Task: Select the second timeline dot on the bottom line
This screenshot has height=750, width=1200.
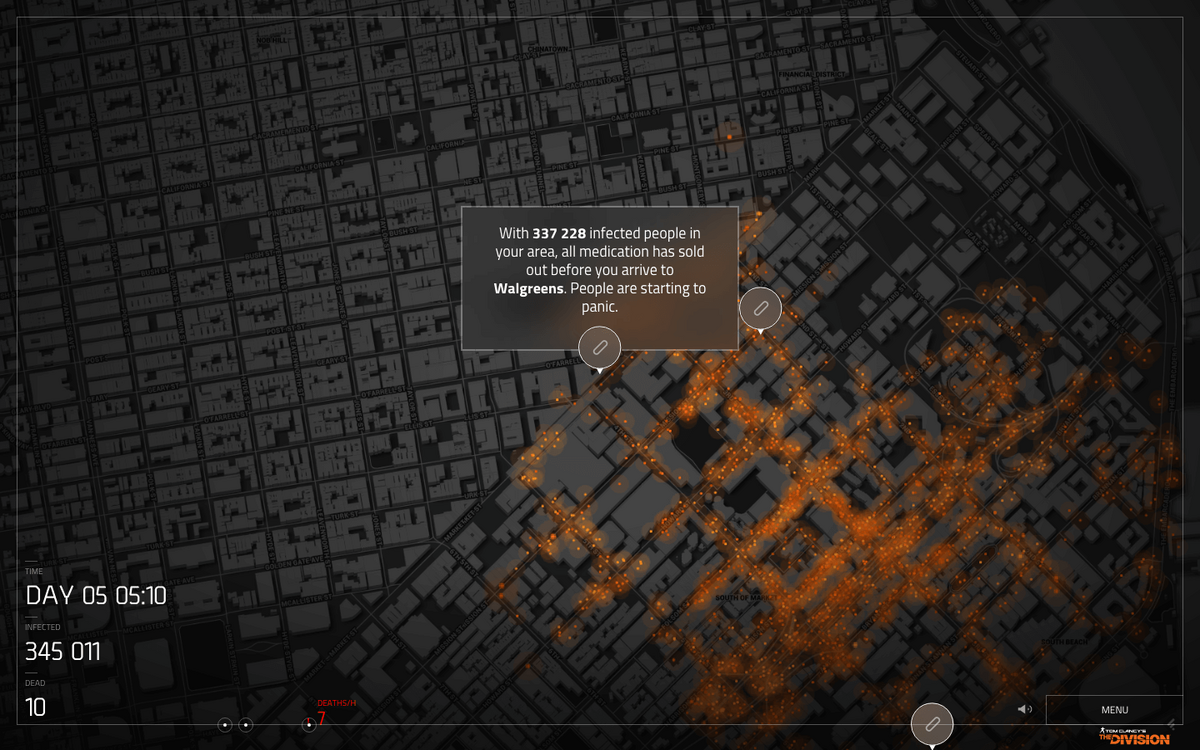Action: (x=246, y=724)
